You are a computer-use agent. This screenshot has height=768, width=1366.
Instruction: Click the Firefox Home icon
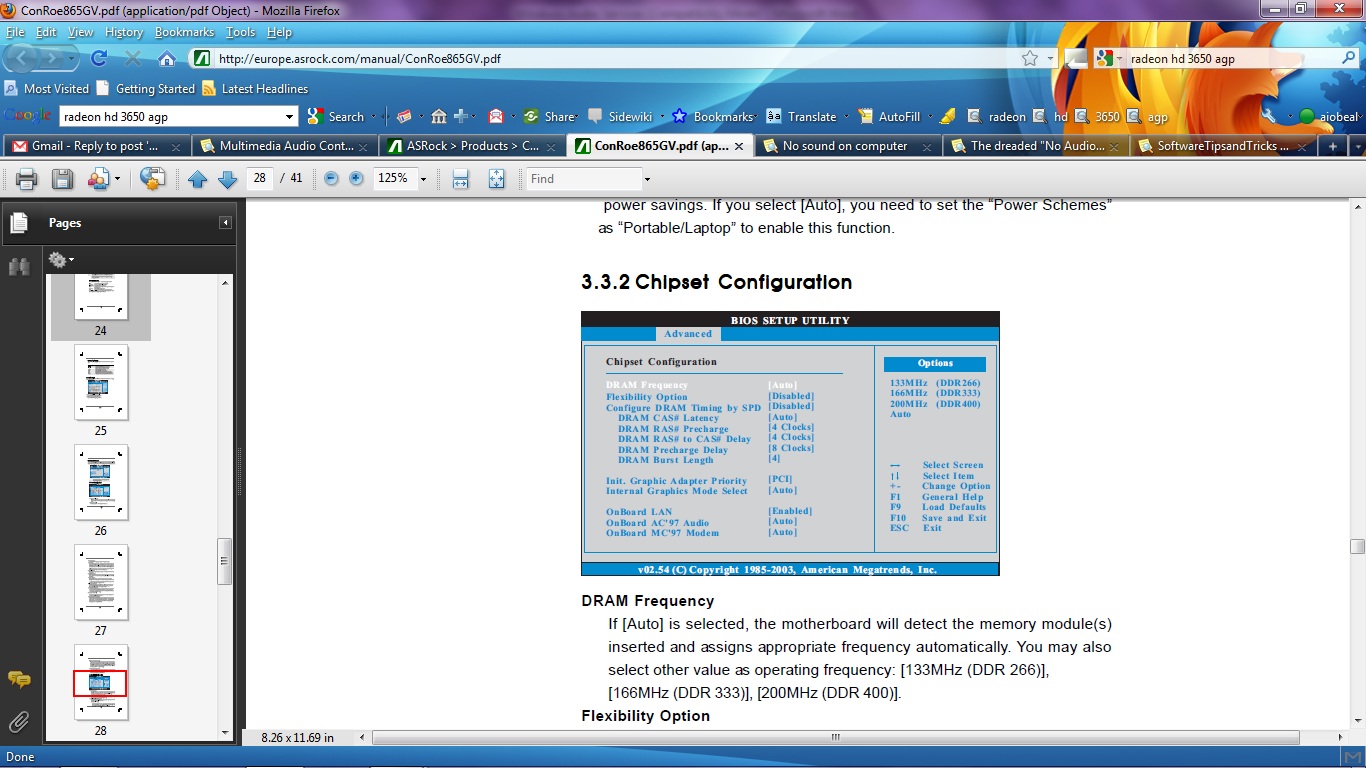click(x=167, y=58)
